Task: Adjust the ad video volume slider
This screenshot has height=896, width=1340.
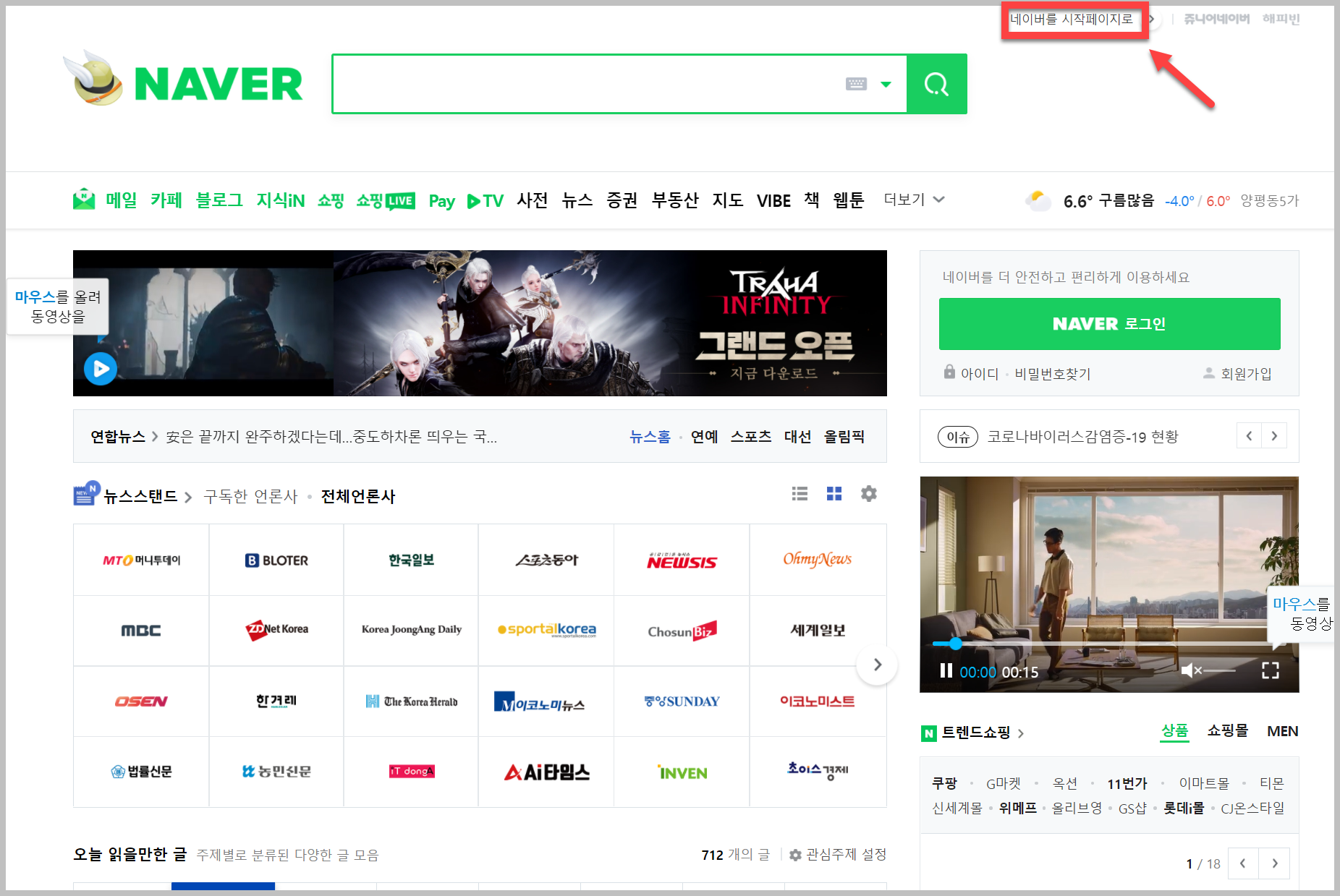Action: (1220, 671)
